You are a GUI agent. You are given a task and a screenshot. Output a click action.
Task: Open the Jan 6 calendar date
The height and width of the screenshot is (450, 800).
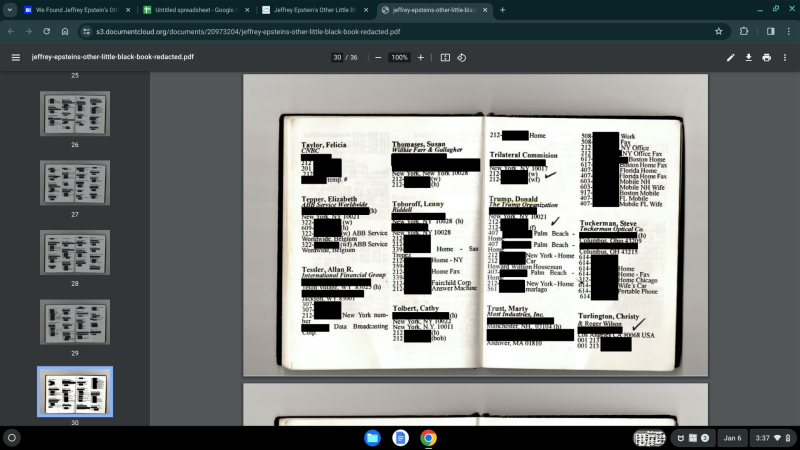click(x=732, y=438)
